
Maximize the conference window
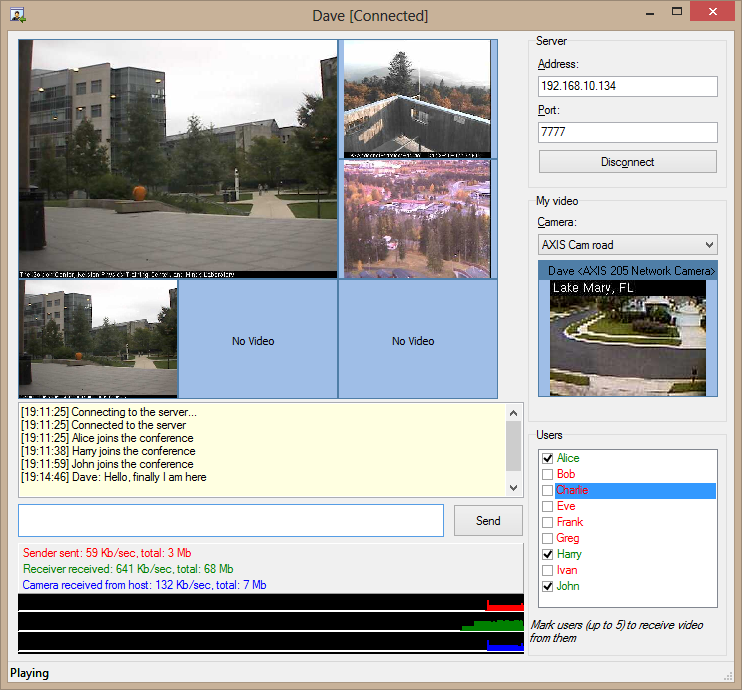(x=677, y=13)
